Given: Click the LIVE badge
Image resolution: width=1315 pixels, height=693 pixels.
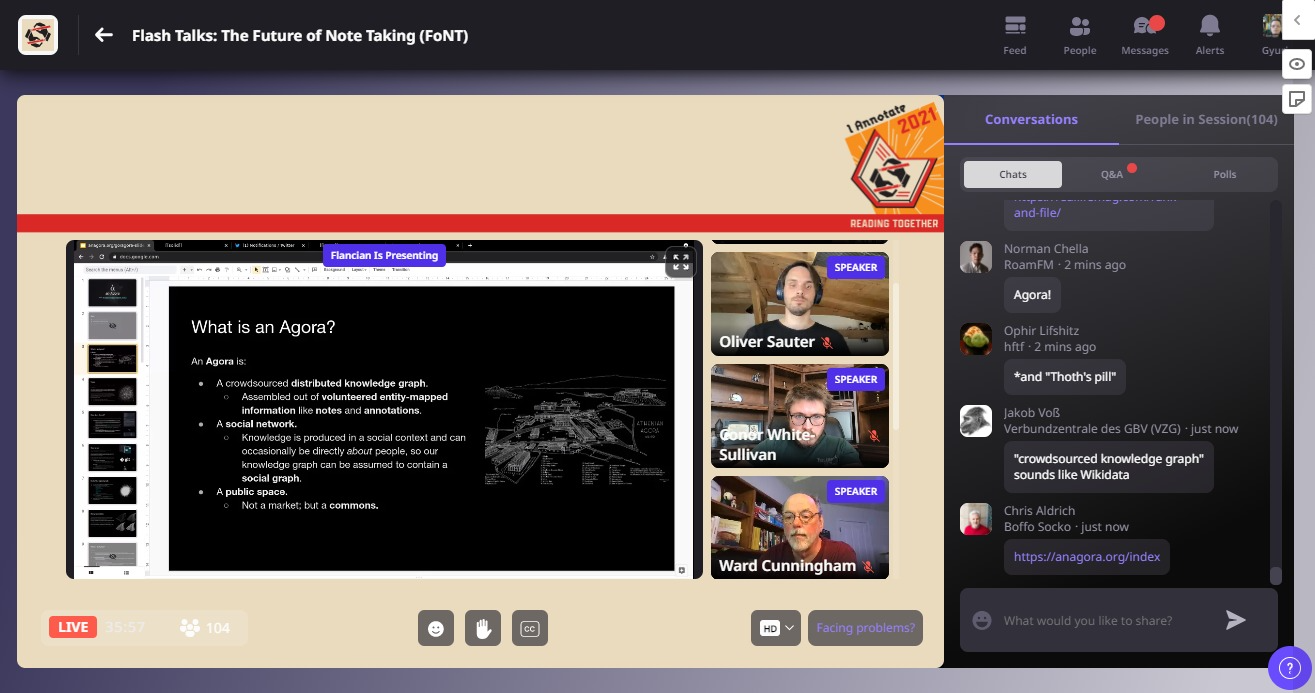Looking at the screenshot, I should [x=73, y=627].
